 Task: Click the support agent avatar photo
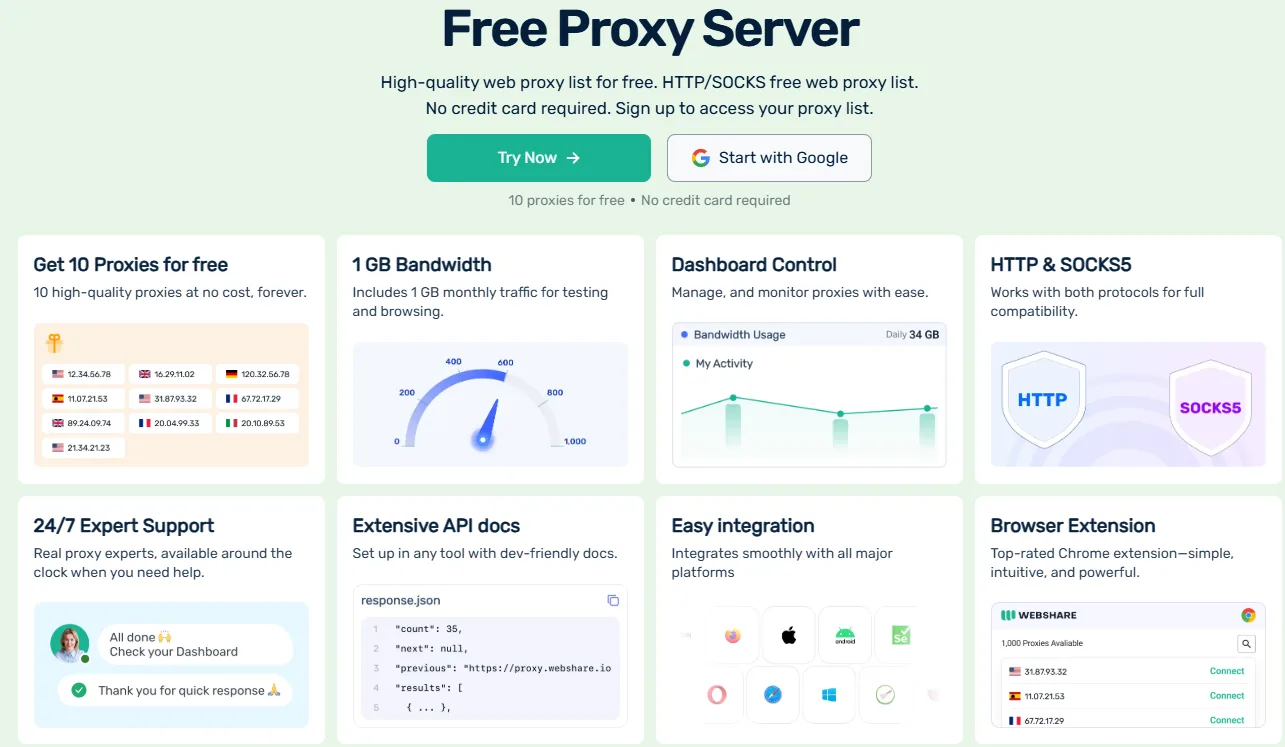click(x=70, y=643)
